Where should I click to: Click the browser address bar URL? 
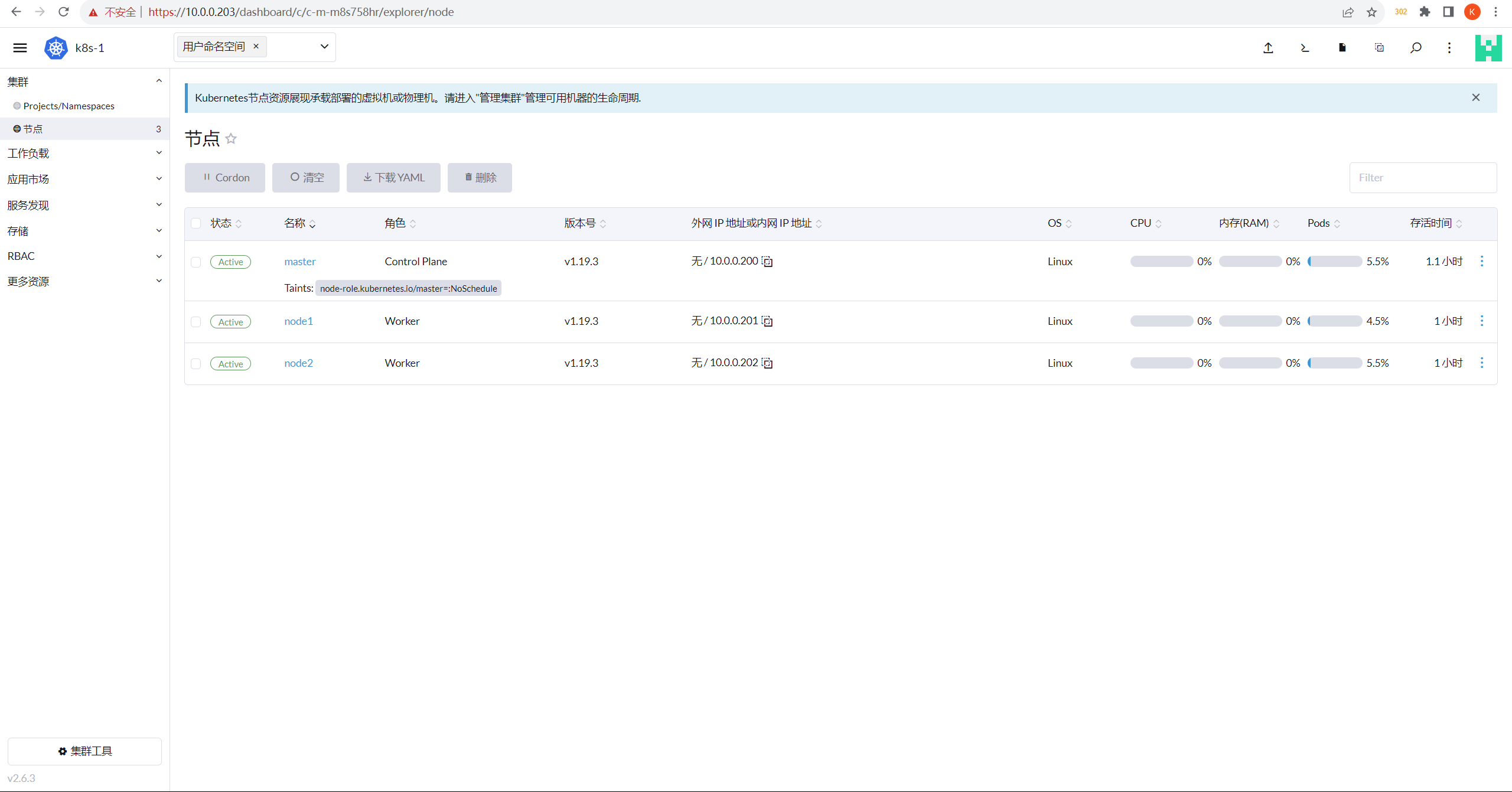[301, 12]
